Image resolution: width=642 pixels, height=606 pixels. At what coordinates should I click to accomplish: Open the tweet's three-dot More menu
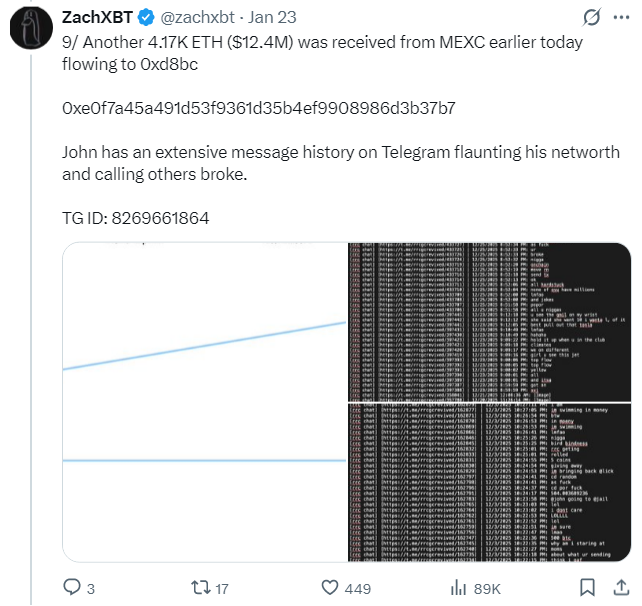click(619, 18)
